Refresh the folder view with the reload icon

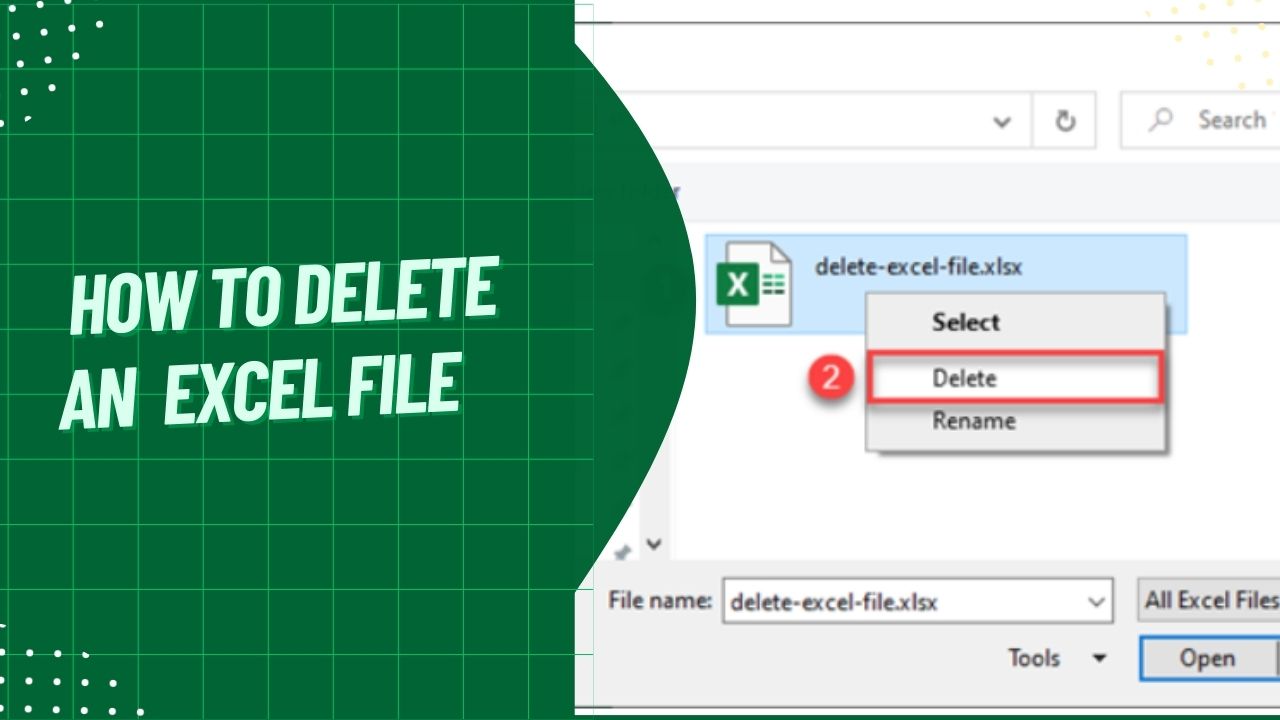point(1065,121)
